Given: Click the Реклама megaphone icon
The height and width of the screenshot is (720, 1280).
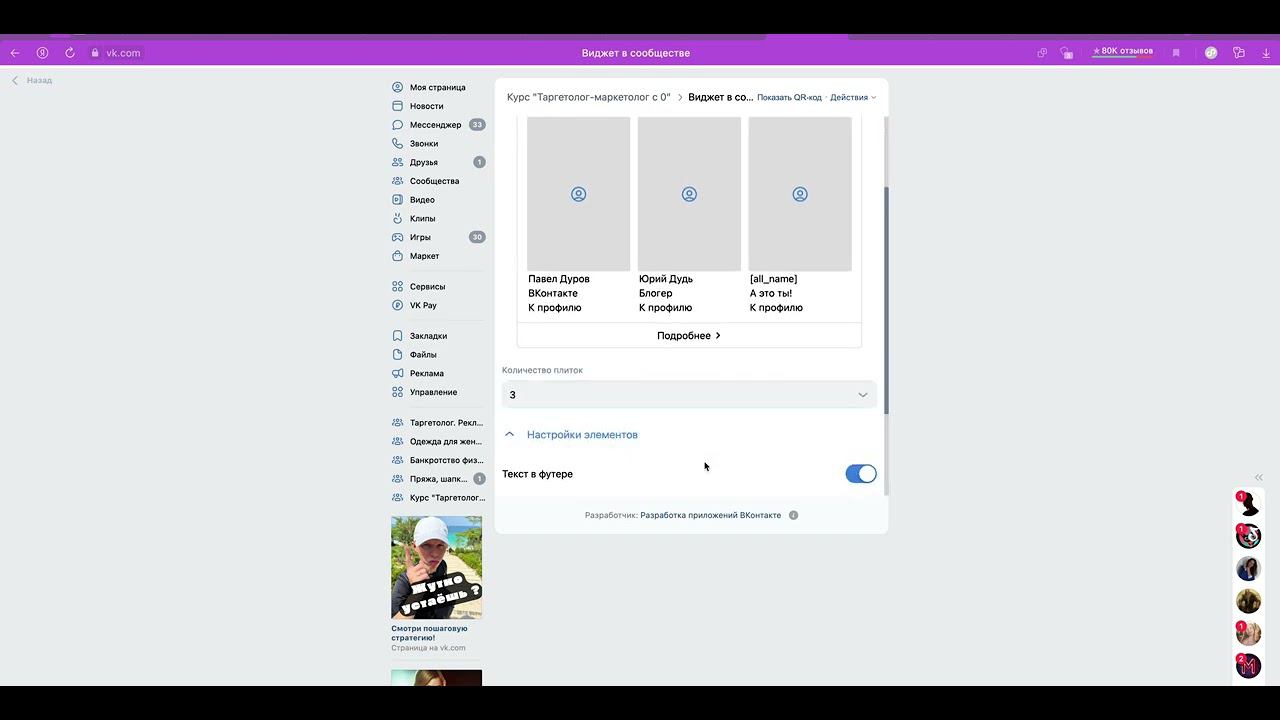Looking at the screenshot, I should (x=398, y=373).
